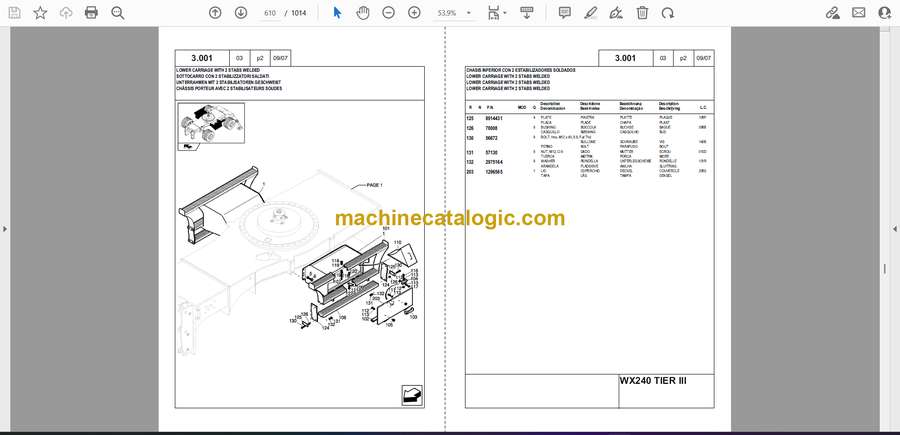The image size is (900, 435).
Task: Email the file with the envelope icon
Action: tap(859, 13)
